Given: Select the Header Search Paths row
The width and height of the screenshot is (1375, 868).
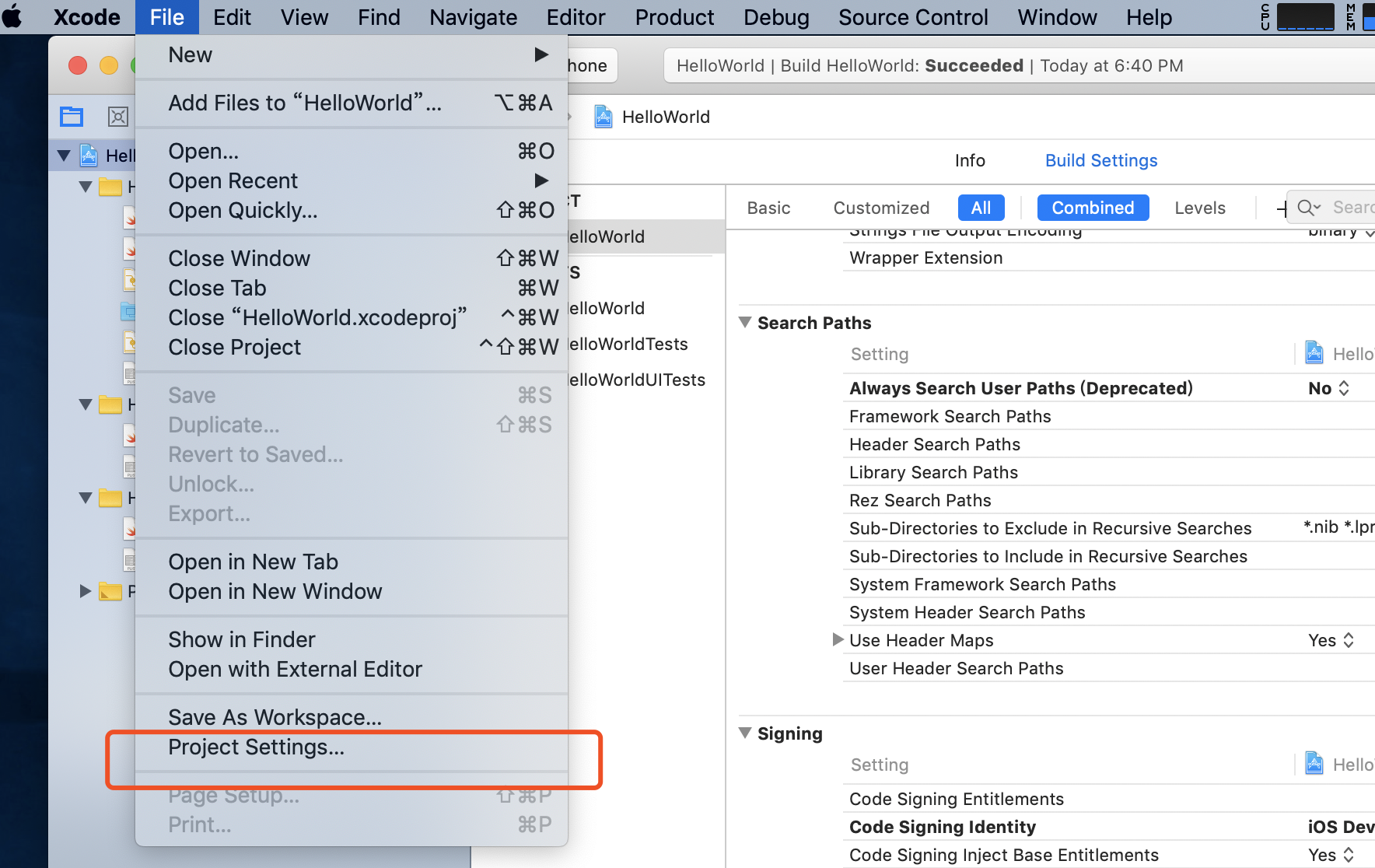Looking at the screenshot, I should [1108, 444].
